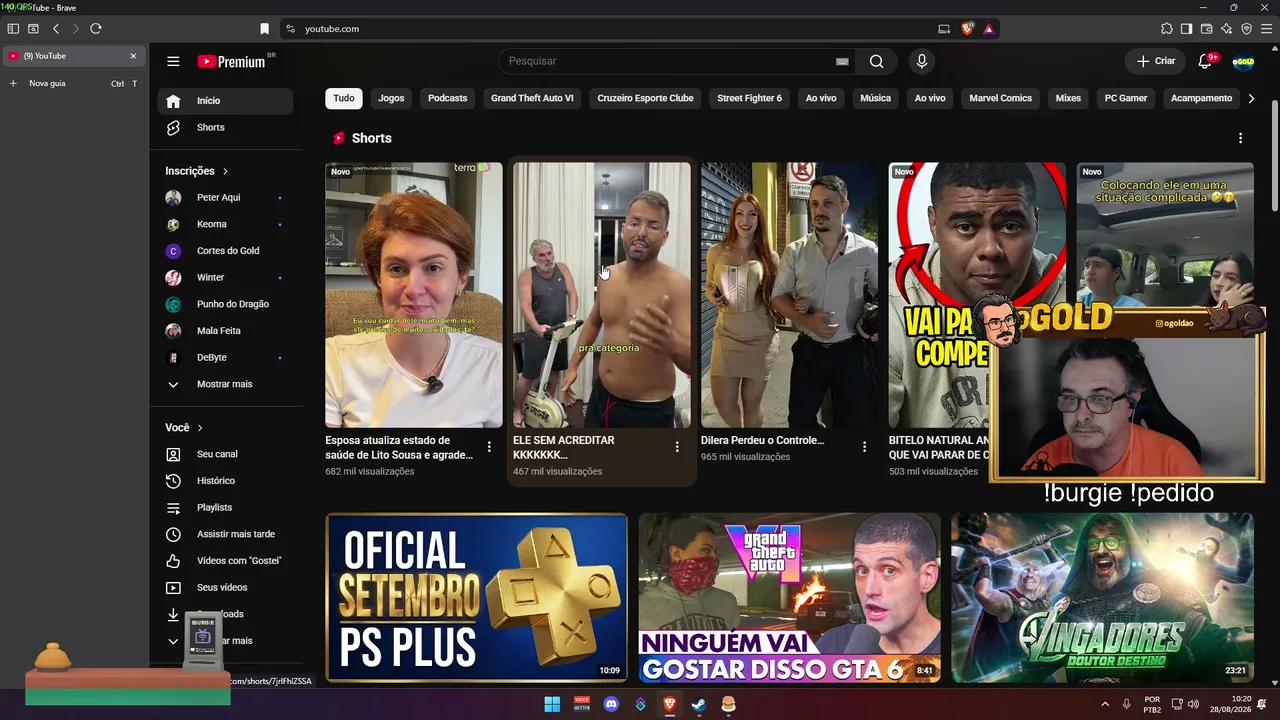This screenshot has height=720, width=1280.
Task: Open the Shorts section in sidebar
Action: pos(225,128)
